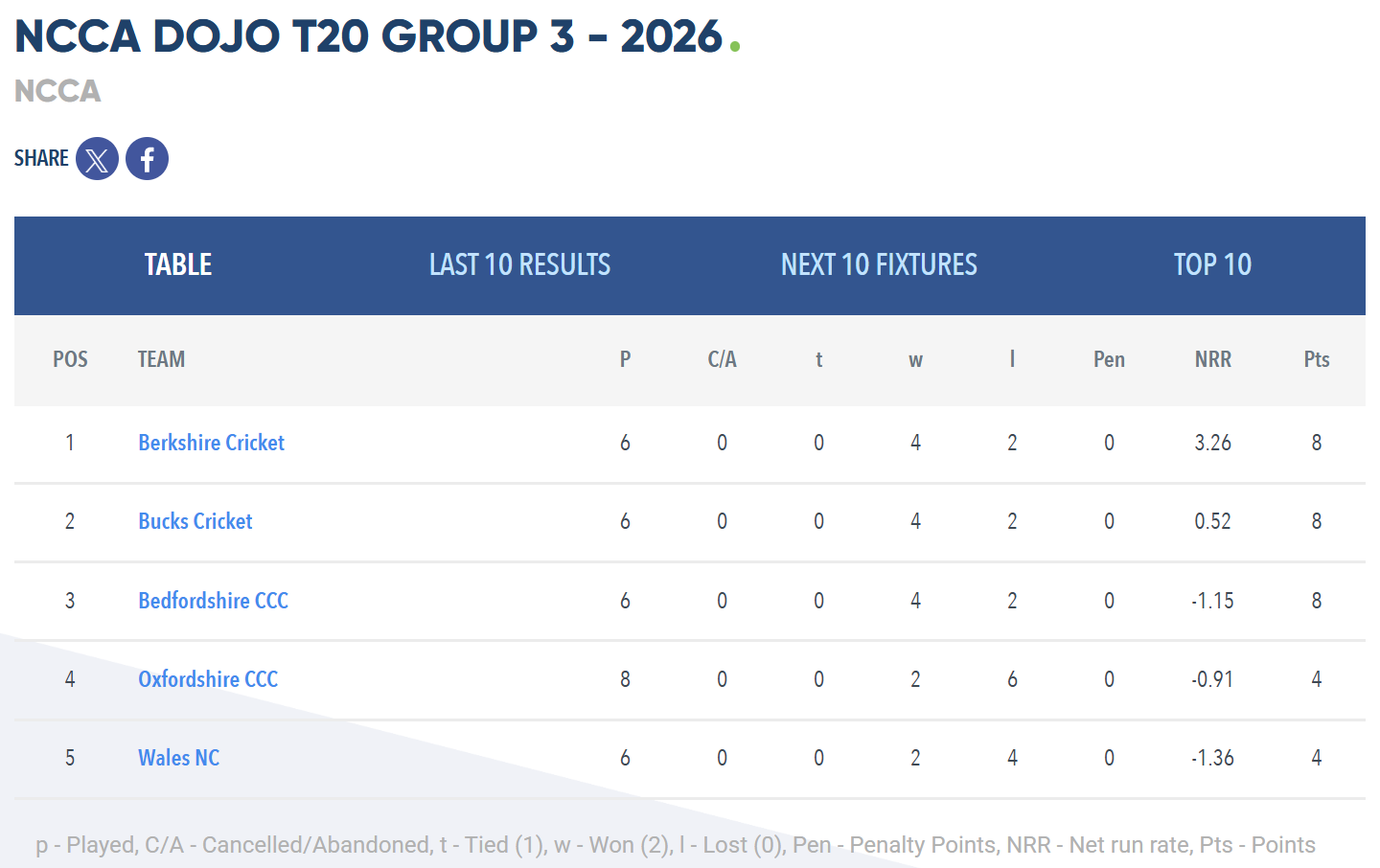The image size is (1380, 868).
Task: Click the NRR column header
Action: coord(1212,359)
